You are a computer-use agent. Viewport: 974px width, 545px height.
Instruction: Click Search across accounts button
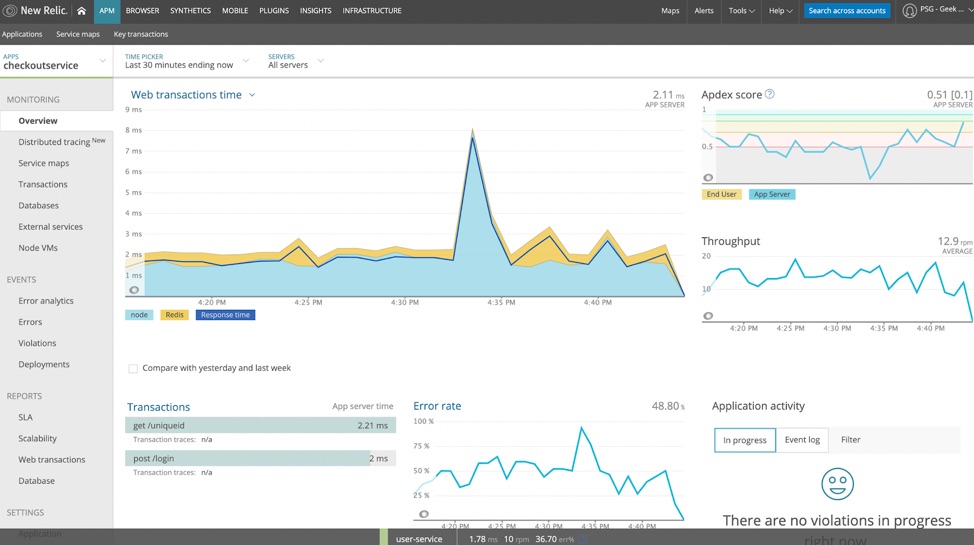(x=847, y=11)
